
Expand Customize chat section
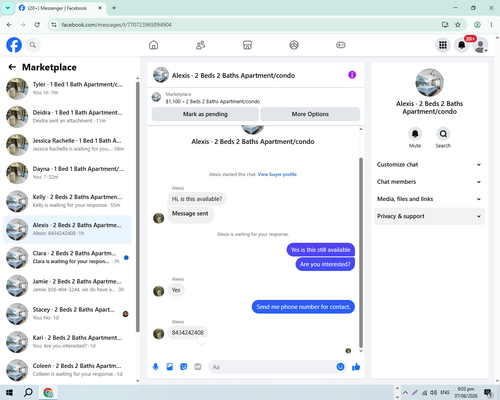click(x=429, y=165)
